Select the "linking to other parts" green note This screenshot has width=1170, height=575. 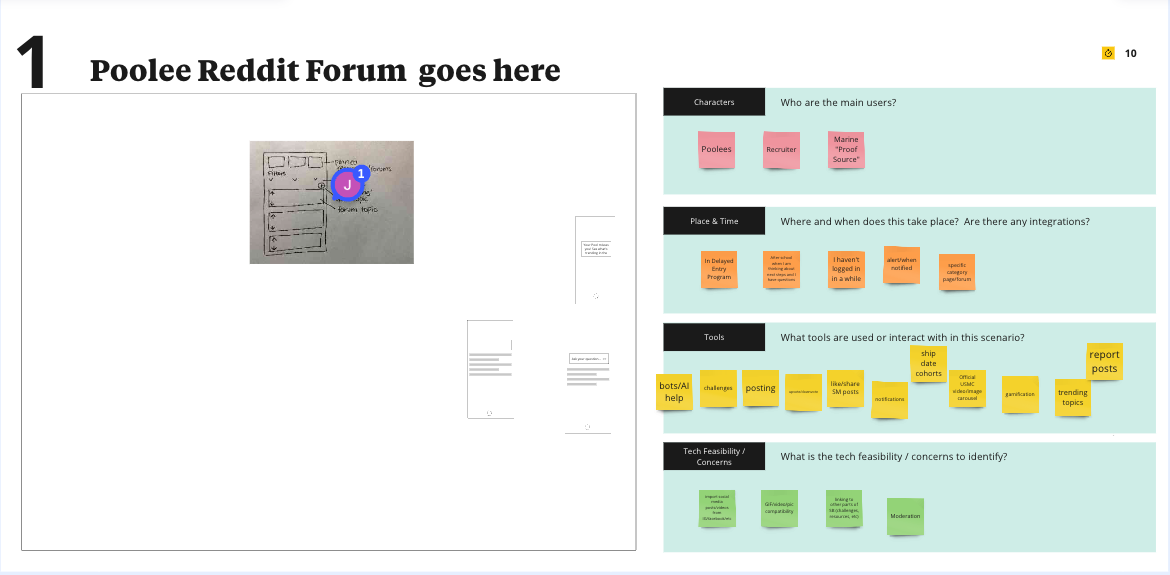[x=844, y=509]
